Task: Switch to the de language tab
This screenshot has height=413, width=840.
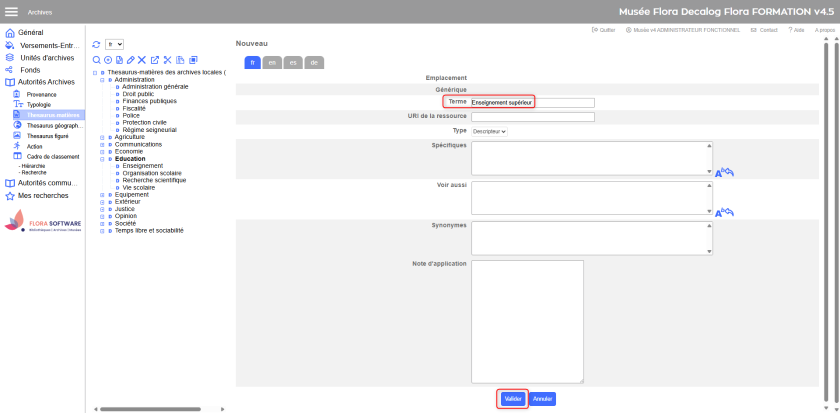Action: pyautogui.click(x=314, y=62)
